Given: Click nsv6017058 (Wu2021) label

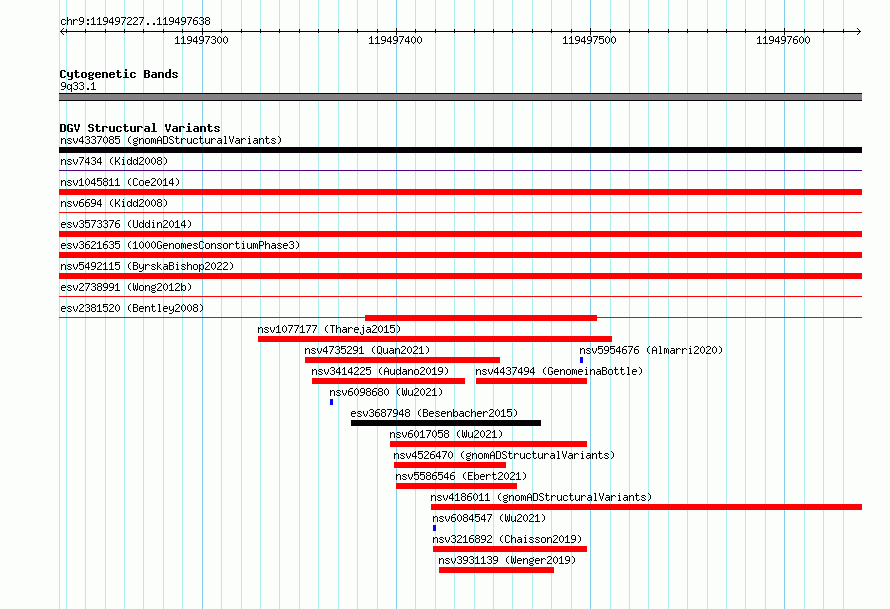Looking at the screenshot, I should [x=446, y=434].
